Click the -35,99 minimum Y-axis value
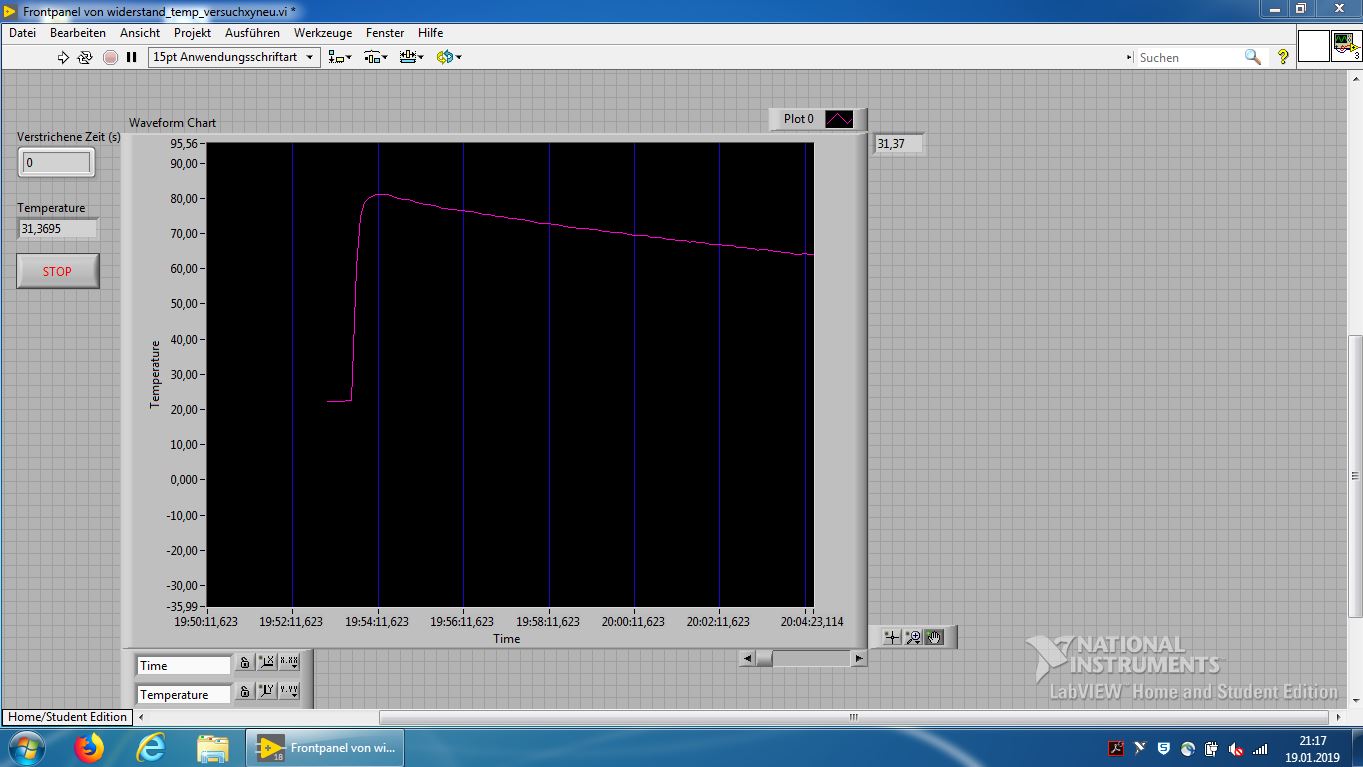Viewport: 1363px width, 767px height. 183,606
